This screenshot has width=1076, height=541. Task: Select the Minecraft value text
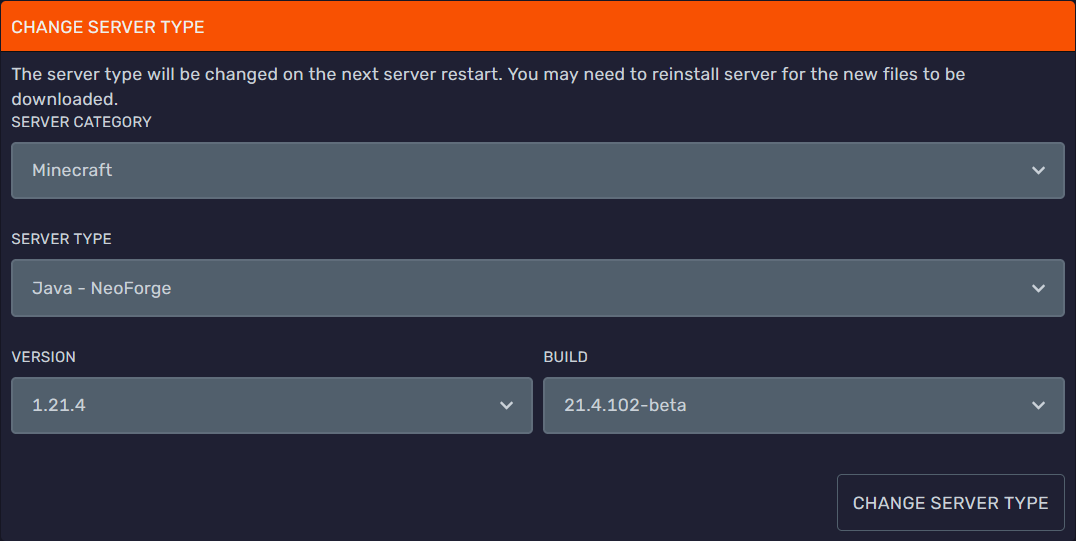[72, 170]
